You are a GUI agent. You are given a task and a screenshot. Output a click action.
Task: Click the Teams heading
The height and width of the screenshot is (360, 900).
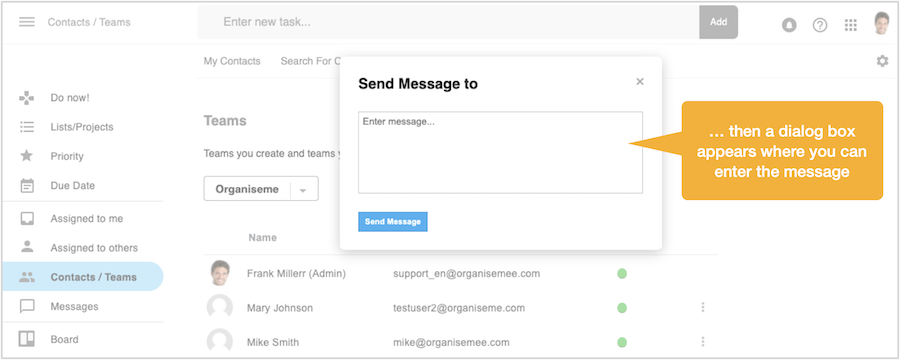225,121
